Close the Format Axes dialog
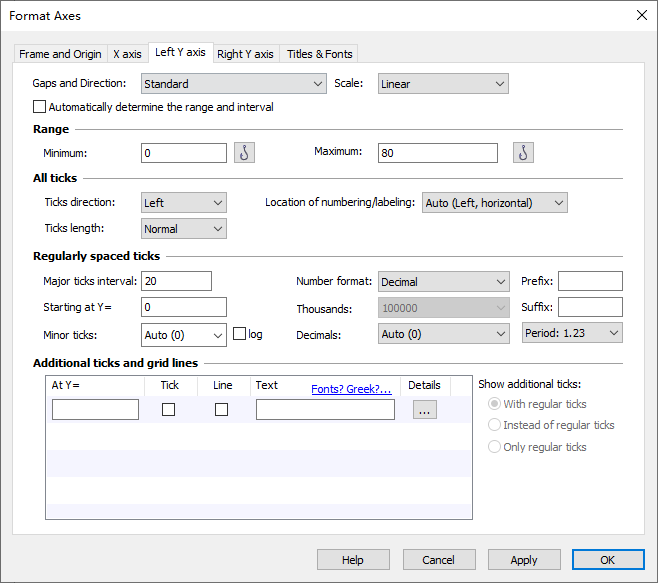Screen dimensions: 658x583 click(641, 15)
